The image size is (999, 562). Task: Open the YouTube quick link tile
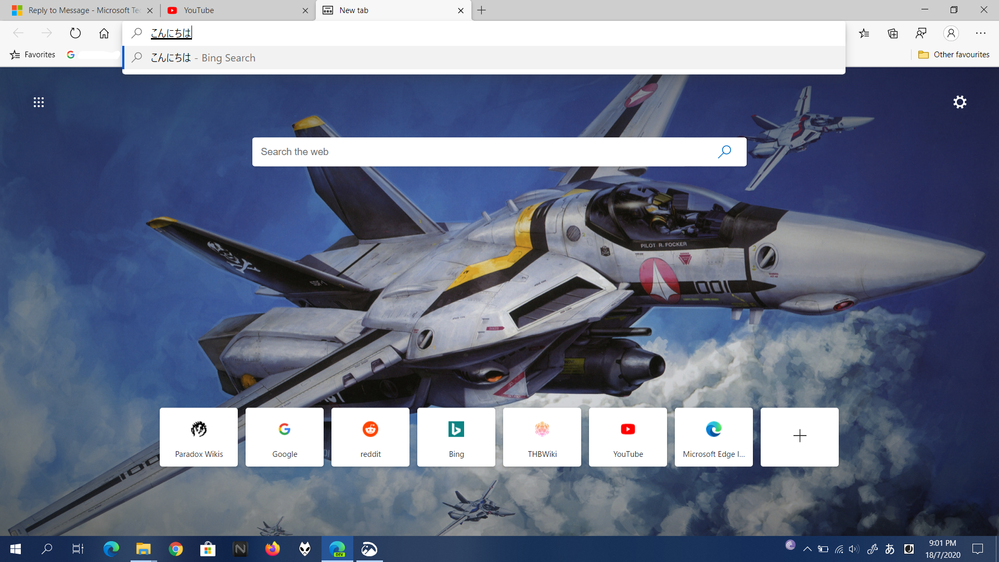coord(628,437)
